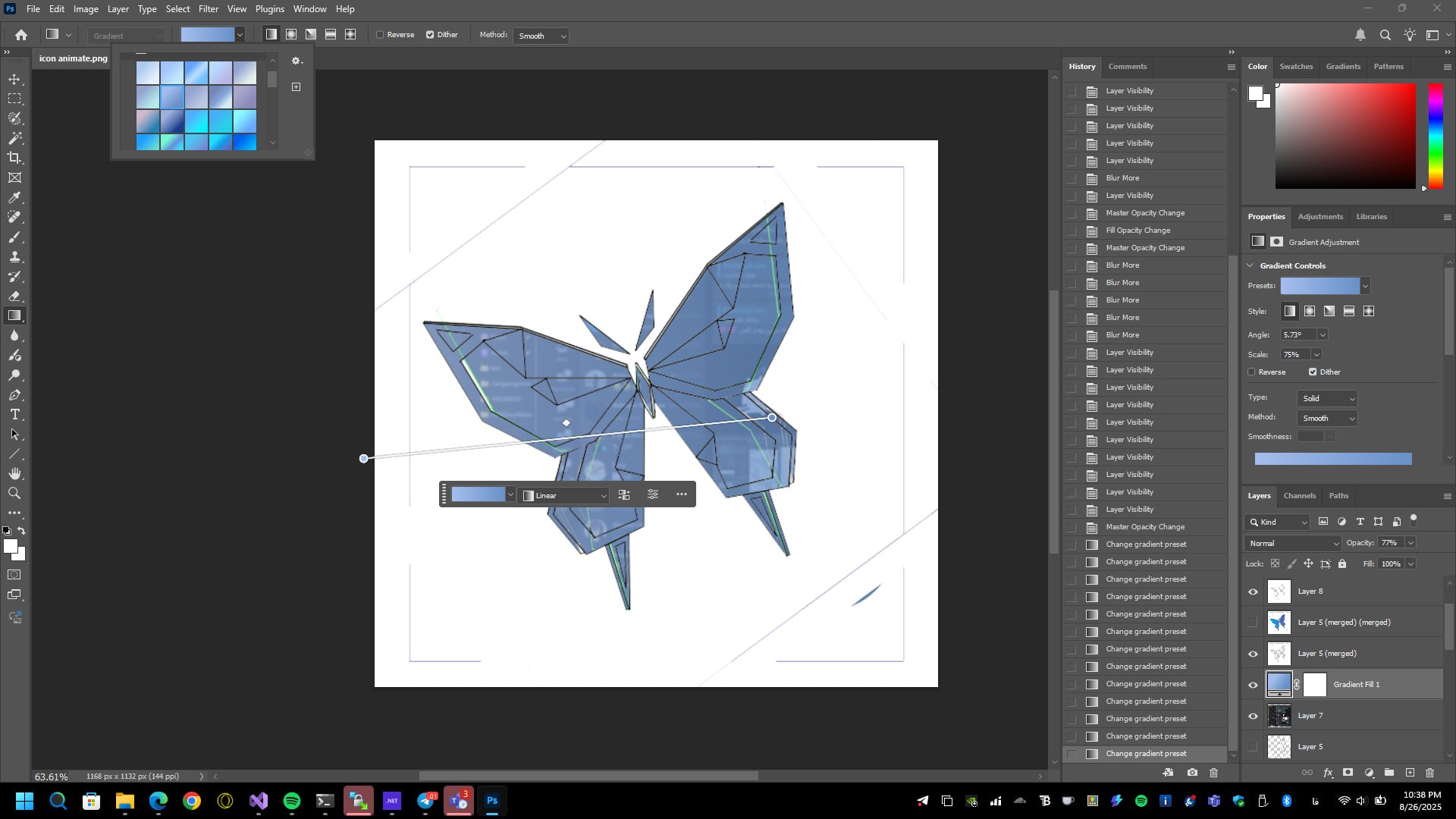This screenshot has width=1456, height=819.
Task: Select the Blur More history state
Action: coord(1122,178)
